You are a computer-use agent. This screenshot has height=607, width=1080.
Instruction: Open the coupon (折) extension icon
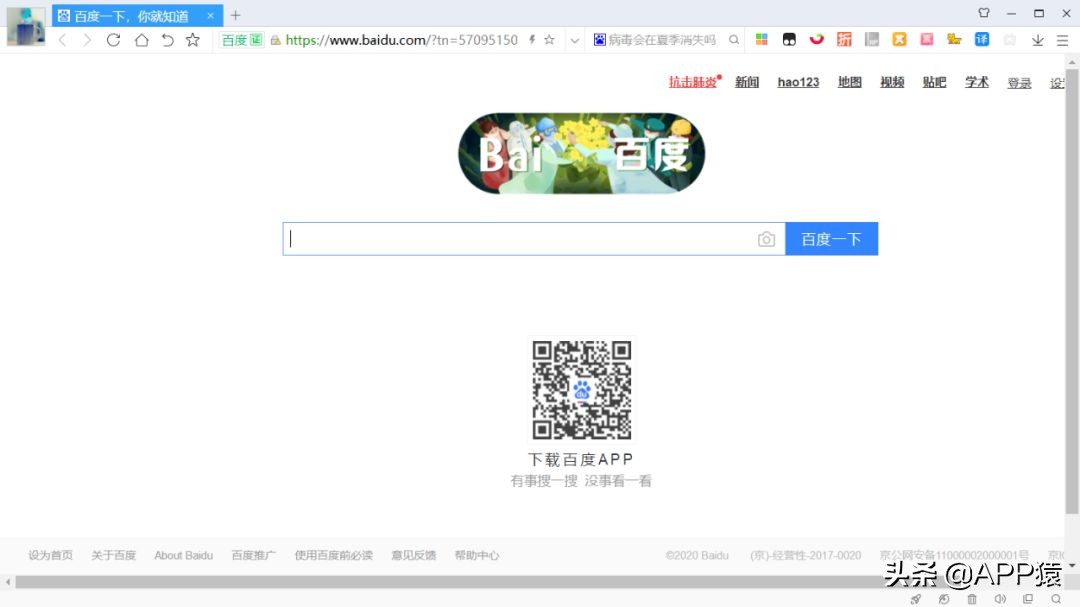coord(845,39)
